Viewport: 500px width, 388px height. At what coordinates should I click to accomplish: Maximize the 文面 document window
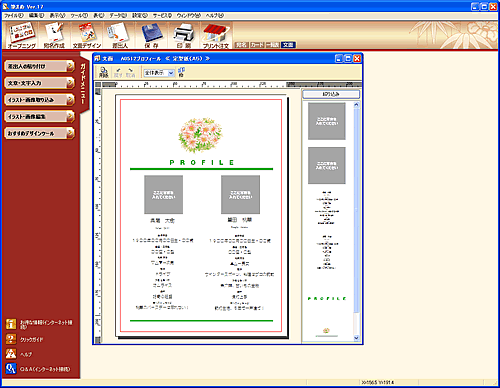pos(348,59)
